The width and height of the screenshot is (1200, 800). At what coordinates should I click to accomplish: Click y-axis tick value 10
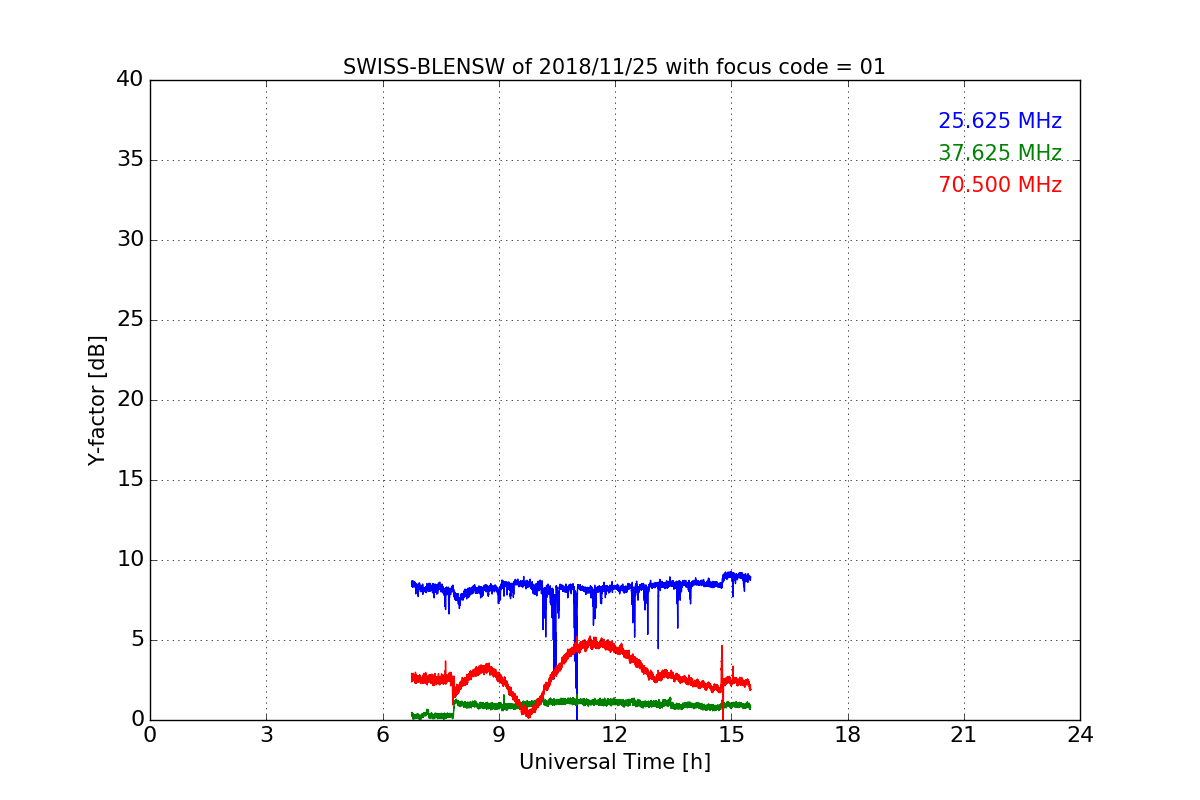(130, 560)
